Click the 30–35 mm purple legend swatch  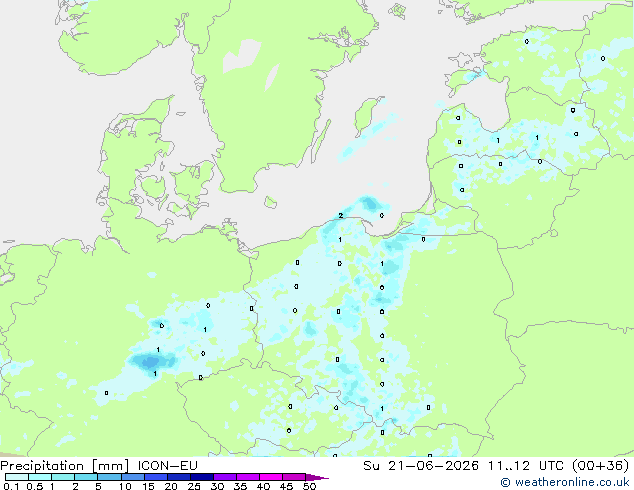[224, 477]
